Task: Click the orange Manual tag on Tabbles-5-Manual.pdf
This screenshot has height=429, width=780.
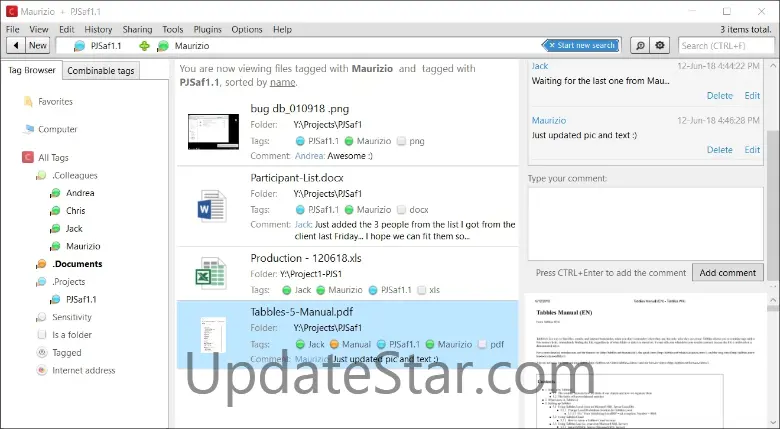Action: click(x=351, y=344)
